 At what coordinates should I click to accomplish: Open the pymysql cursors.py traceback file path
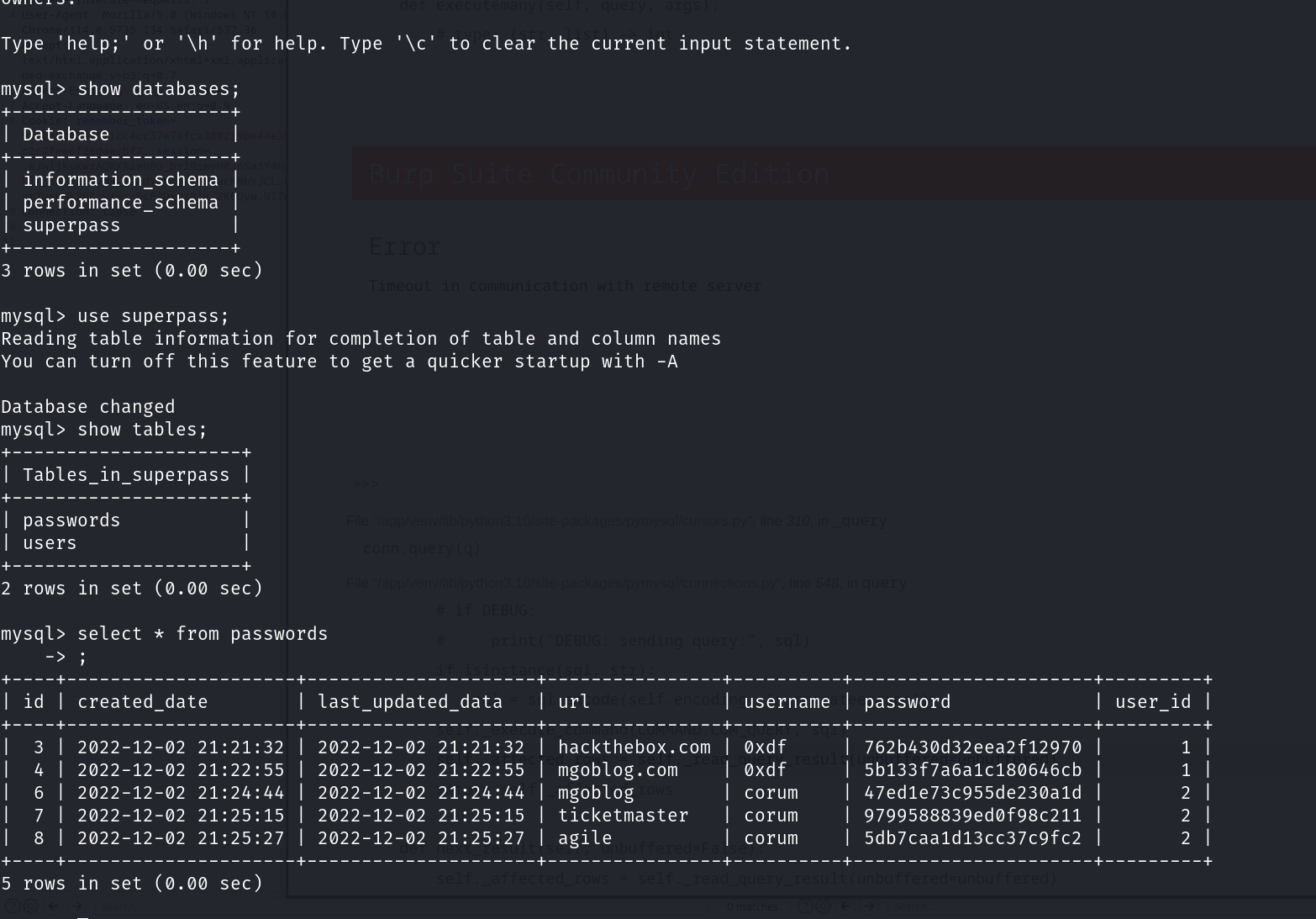tap(561, 521)
